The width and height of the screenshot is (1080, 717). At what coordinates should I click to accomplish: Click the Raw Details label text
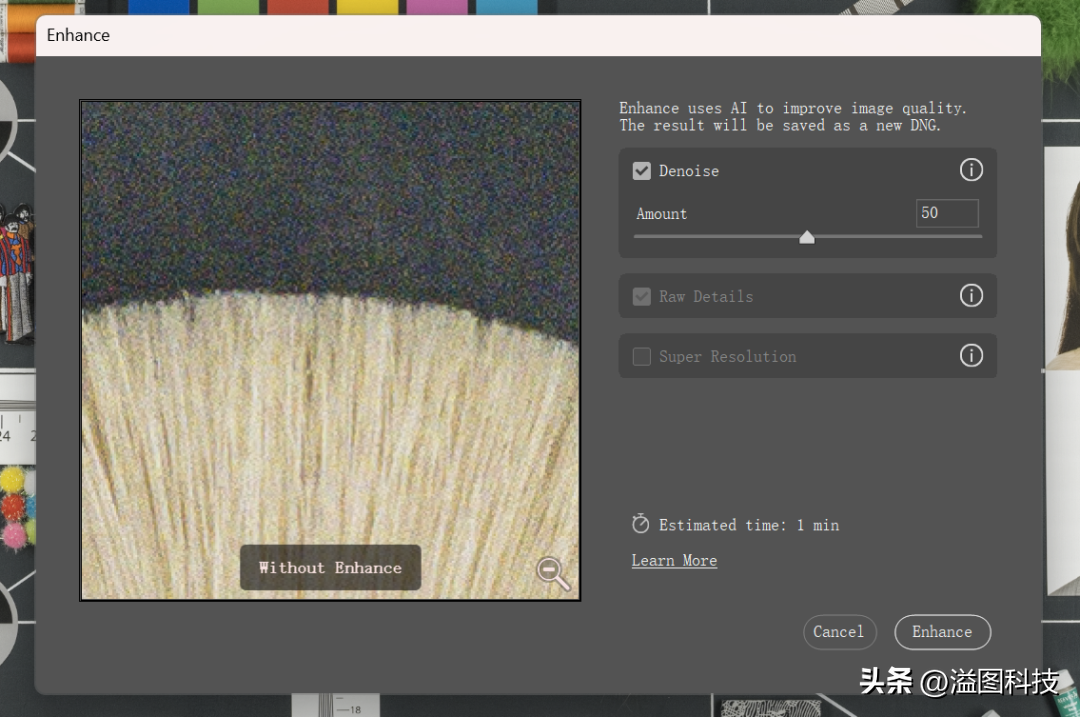[x=706, y=296]
